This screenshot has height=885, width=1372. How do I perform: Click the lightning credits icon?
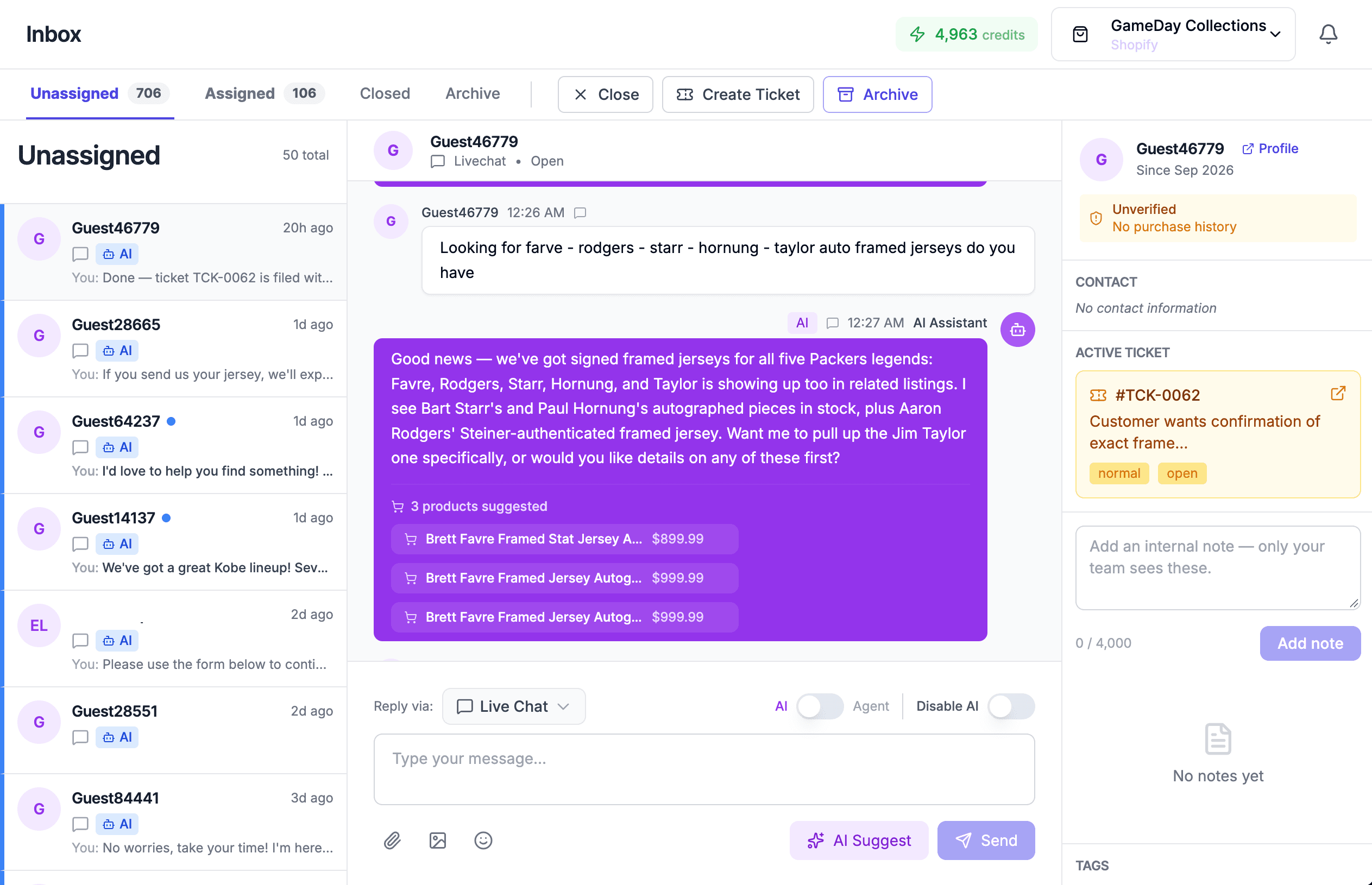(917, 35)
